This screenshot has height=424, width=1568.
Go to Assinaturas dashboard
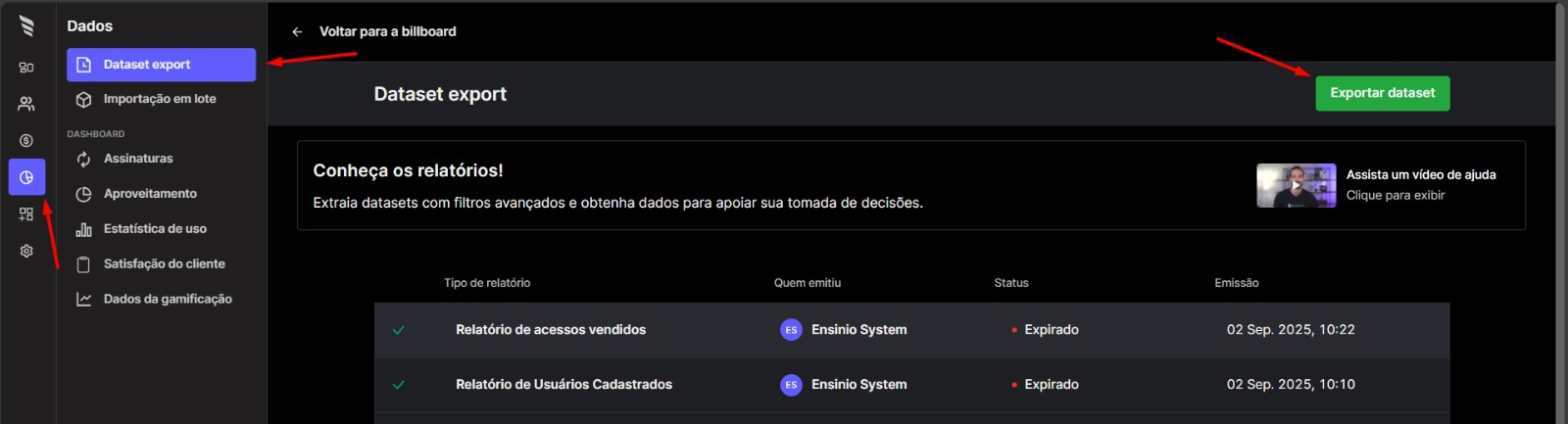click(138, 159)
